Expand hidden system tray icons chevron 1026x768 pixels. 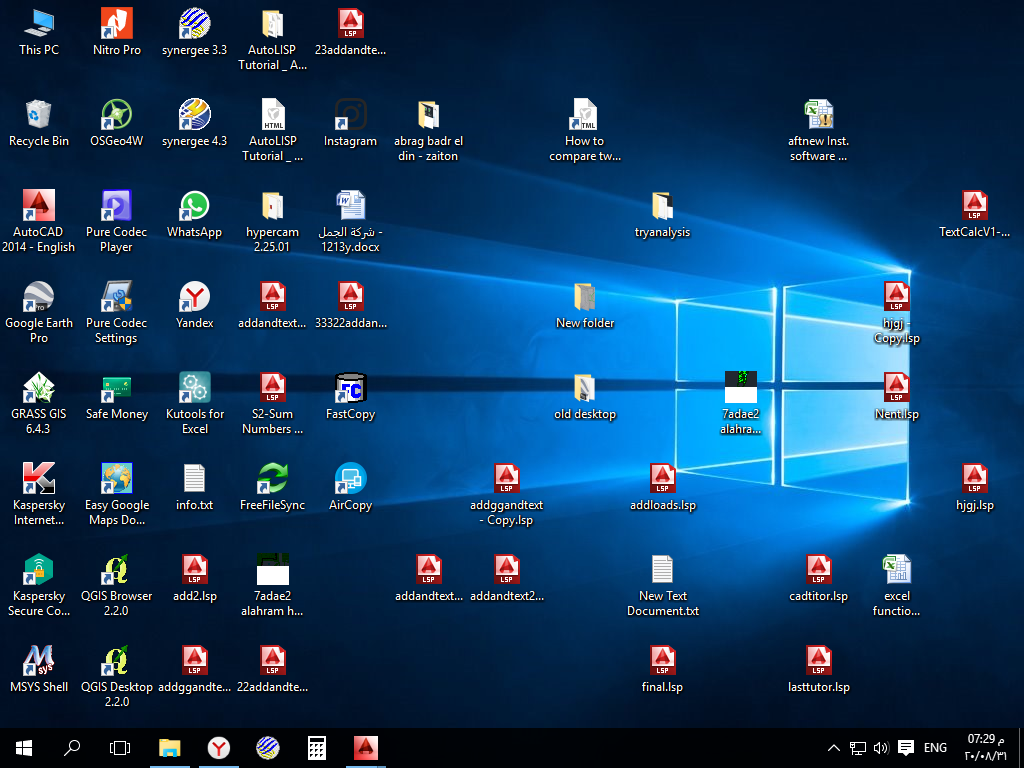coord(833,748)
